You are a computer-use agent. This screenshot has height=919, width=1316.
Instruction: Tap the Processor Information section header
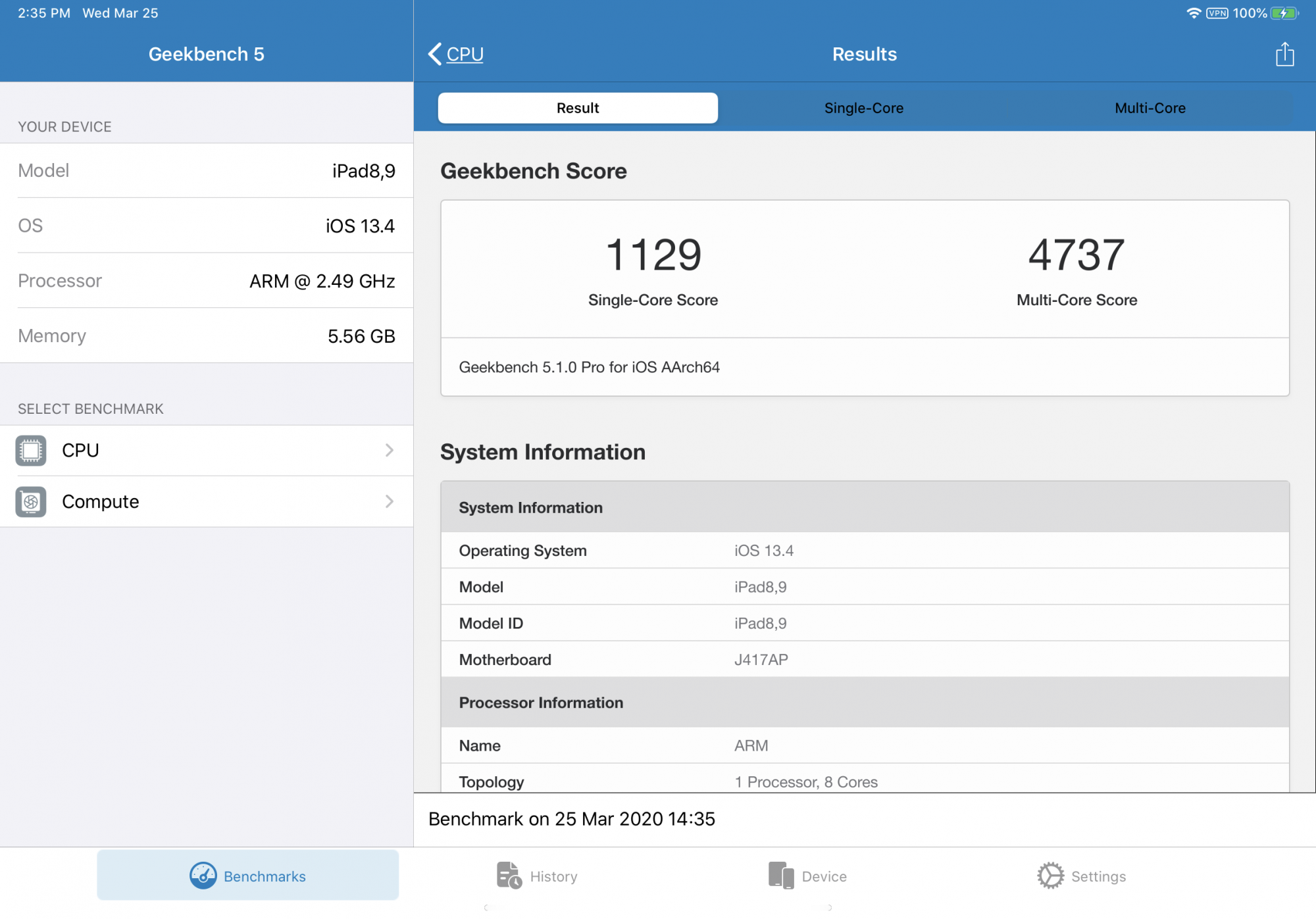(865, 703)
